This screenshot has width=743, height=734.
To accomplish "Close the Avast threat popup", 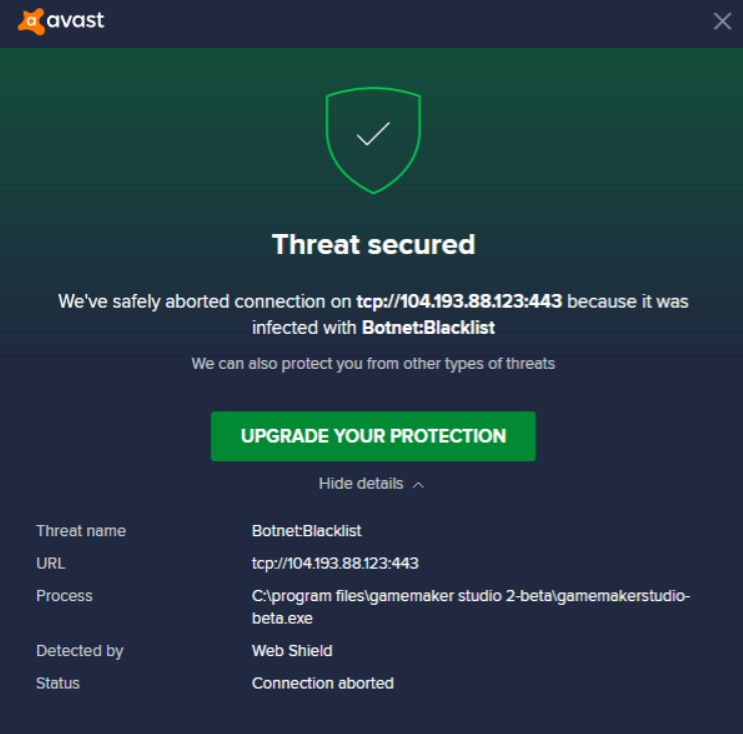I will [722, 21].
